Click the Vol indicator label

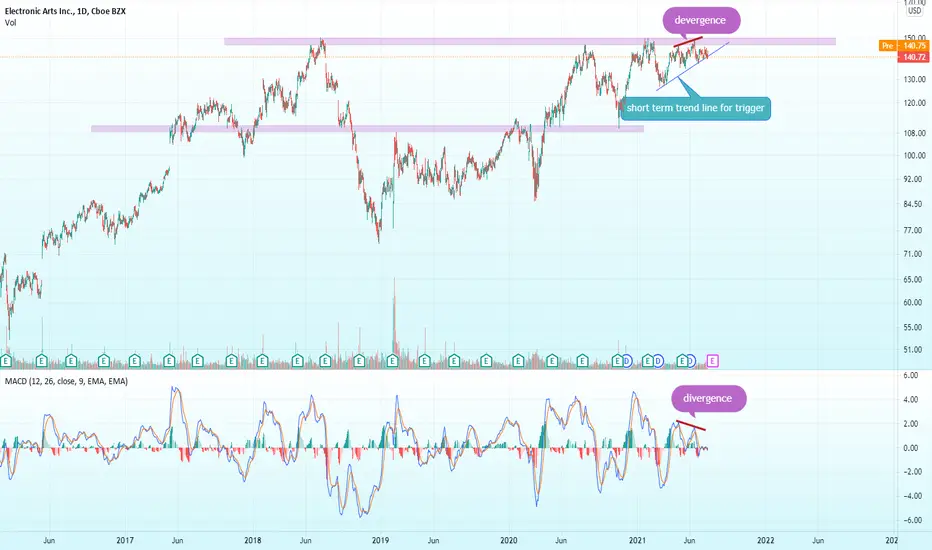11,23
